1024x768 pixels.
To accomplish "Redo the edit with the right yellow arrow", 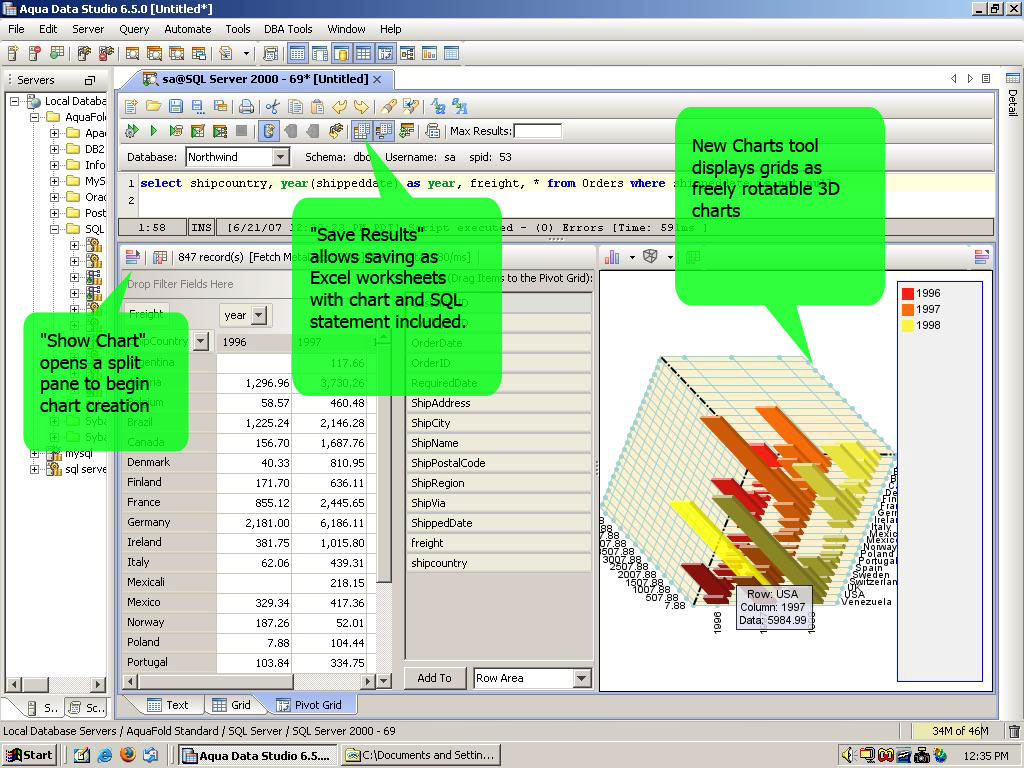I will tap(361, 106).
